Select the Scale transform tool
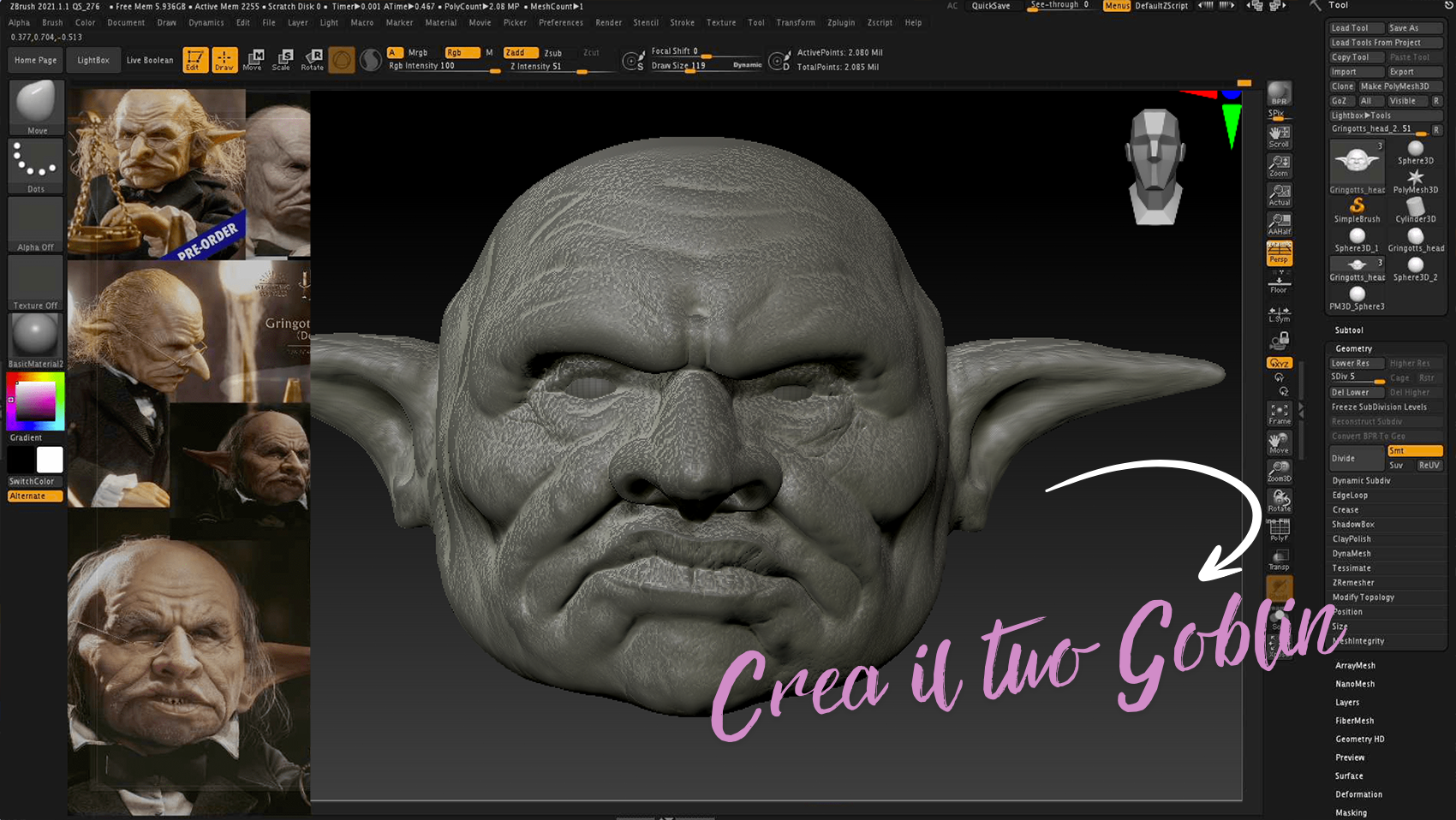Viewport: 1456px width, 820px height. (x=282, y=59)
